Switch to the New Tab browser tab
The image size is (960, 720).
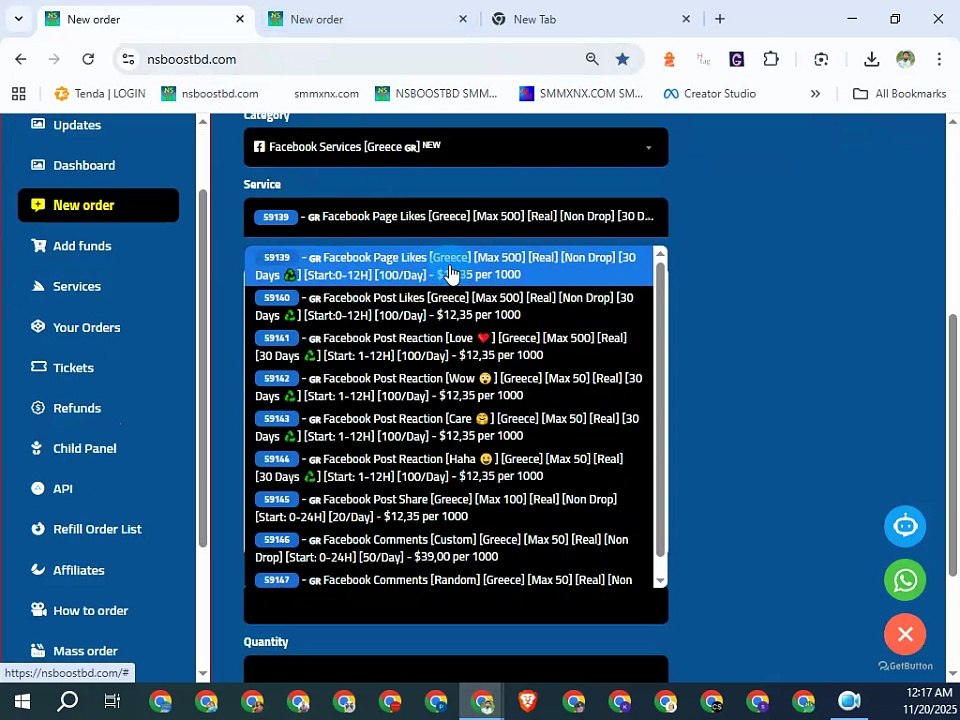pos(588,20)
